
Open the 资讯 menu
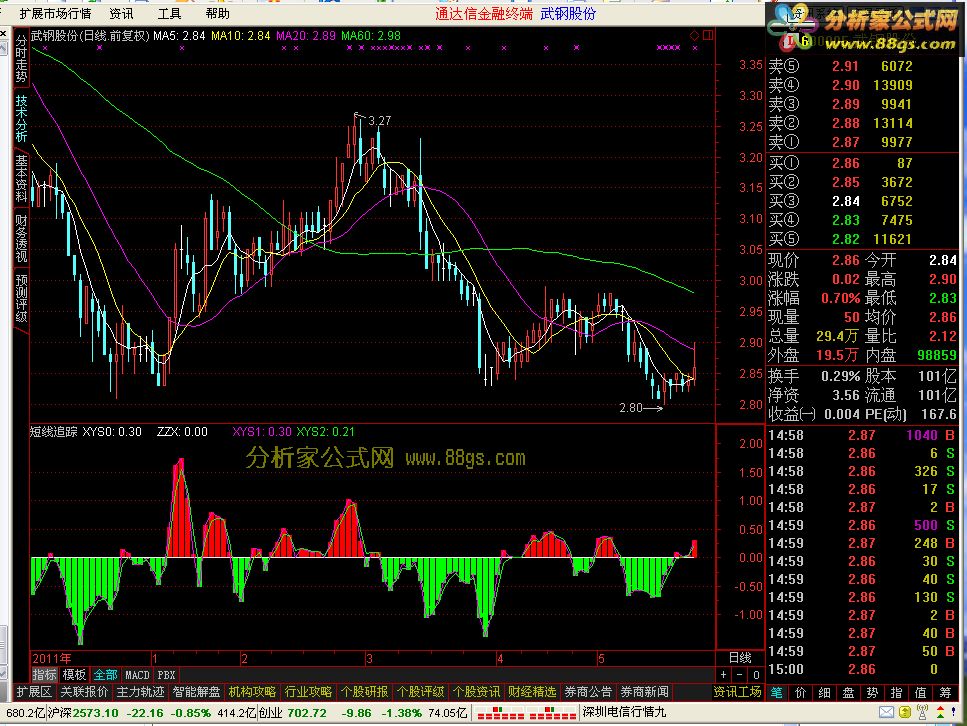tap(121, 13)
